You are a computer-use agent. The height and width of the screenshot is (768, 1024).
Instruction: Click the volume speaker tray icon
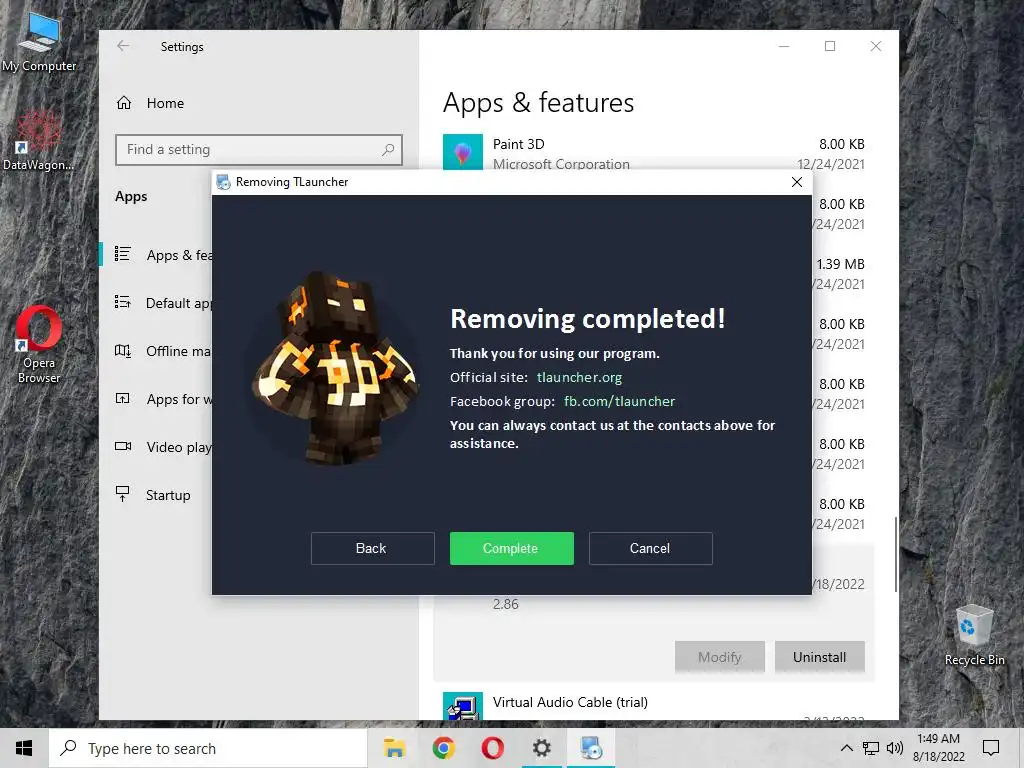click(x=895, y=748)
